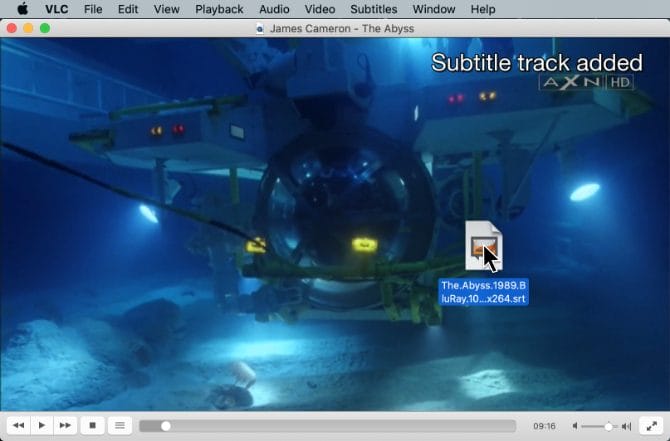Set max volume via loud speaker icon
This screenshot has width=670, height=441.
[x=626, y=426]
